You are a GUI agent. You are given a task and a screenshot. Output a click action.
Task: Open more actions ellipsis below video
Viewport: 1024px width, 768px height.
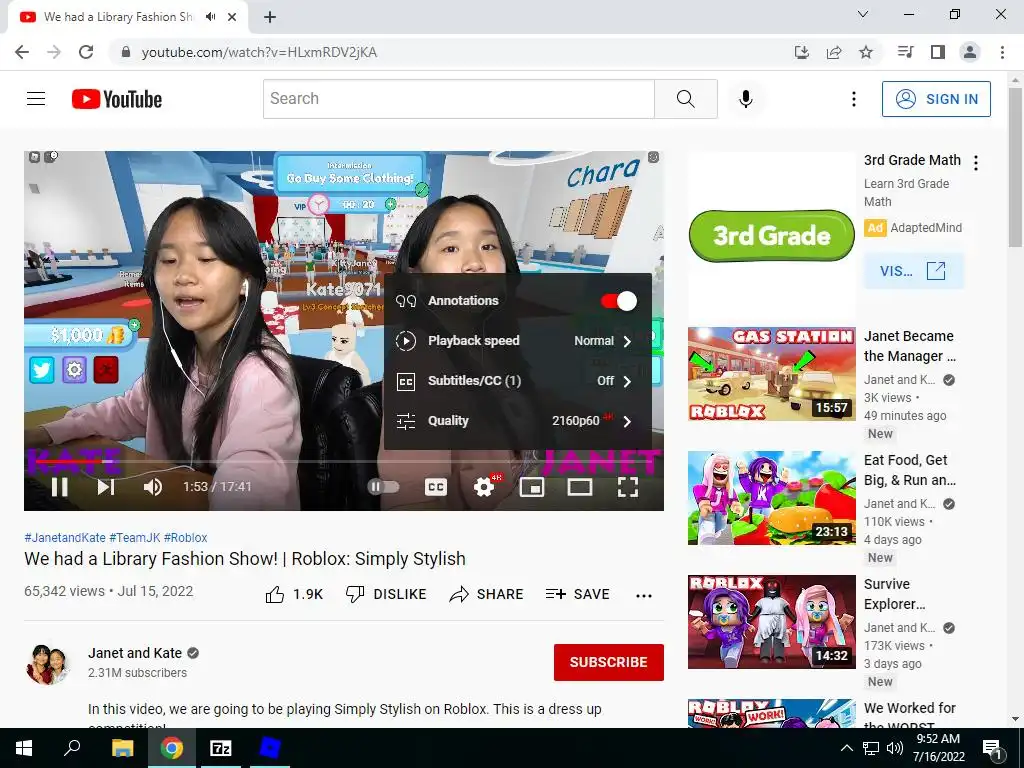point(644,595)
